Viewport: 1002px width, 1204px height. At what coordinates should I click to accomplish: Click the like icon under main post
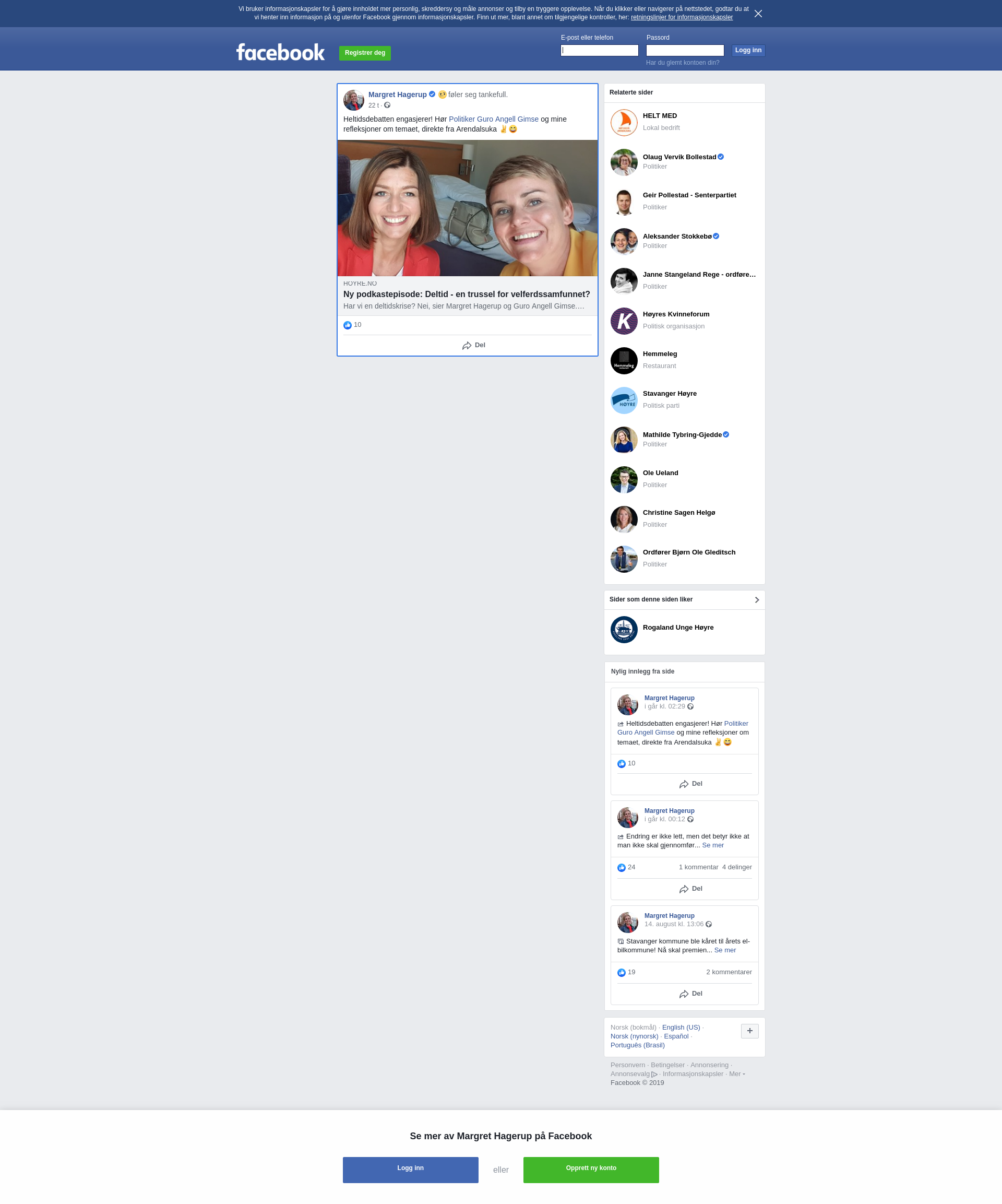click(348, 325)
